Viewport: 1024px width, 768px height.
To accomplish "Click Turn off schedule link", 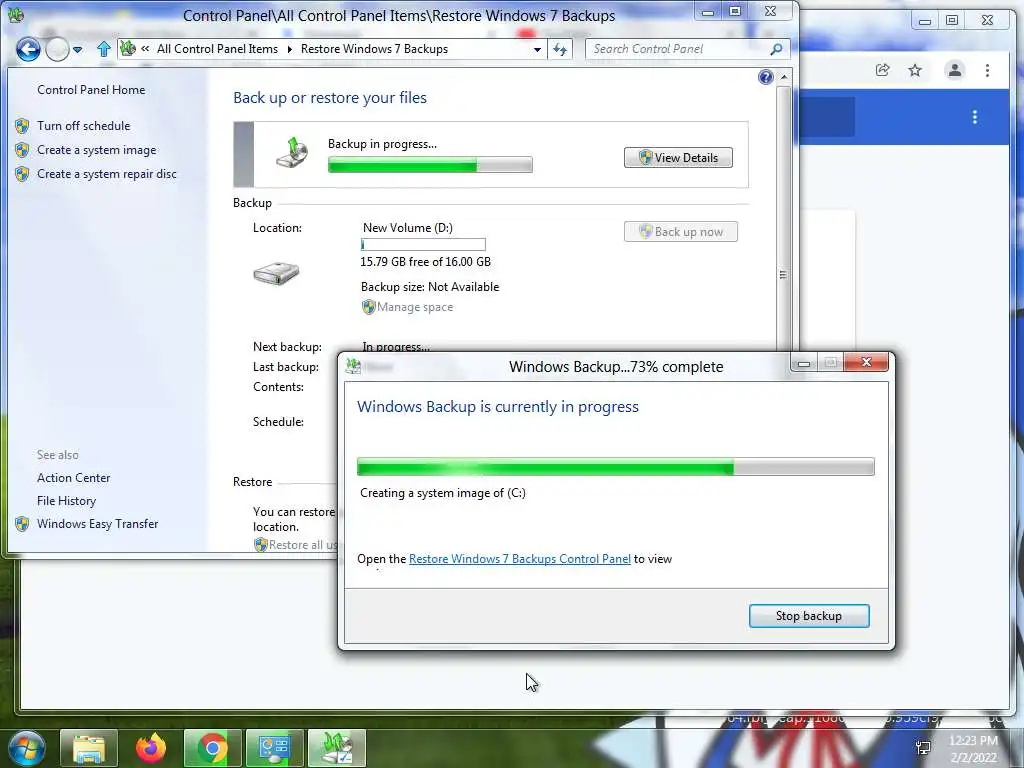I will (x=84, y=125).
